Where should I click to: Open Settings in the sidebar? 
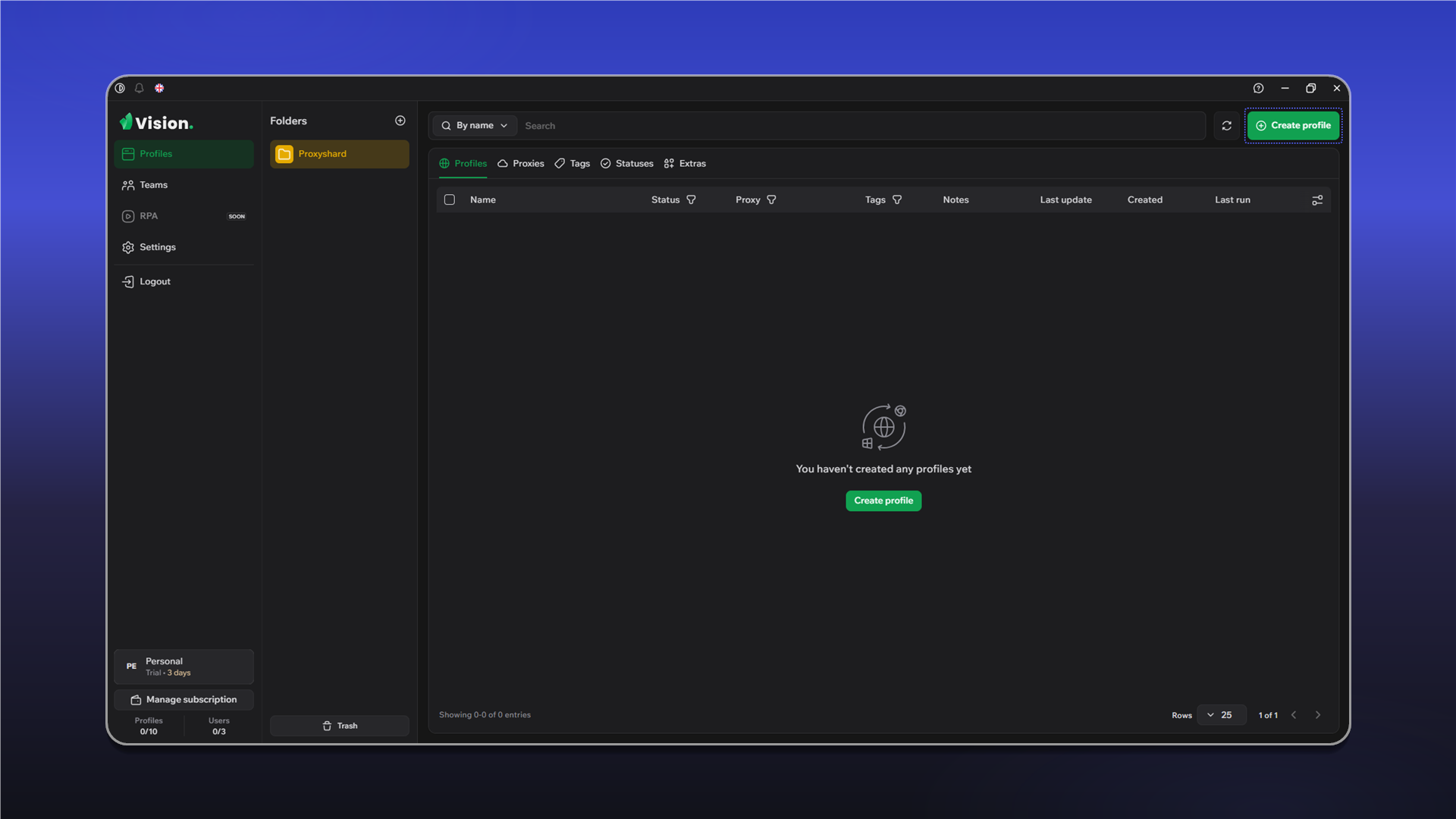tap(184, 247)
